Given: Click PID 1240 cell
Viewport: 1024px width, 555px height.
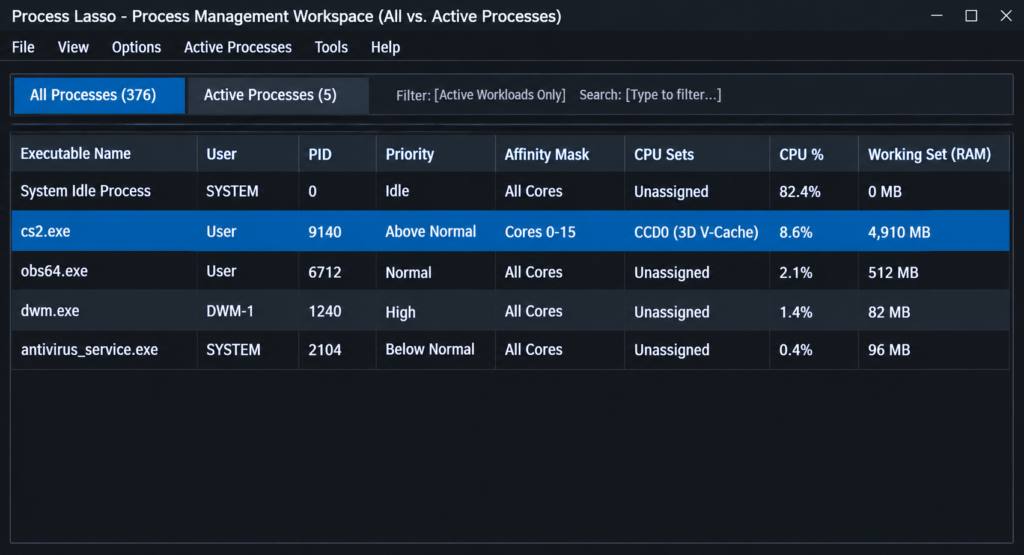Looking at the screenshot, I should pos(325,311).
